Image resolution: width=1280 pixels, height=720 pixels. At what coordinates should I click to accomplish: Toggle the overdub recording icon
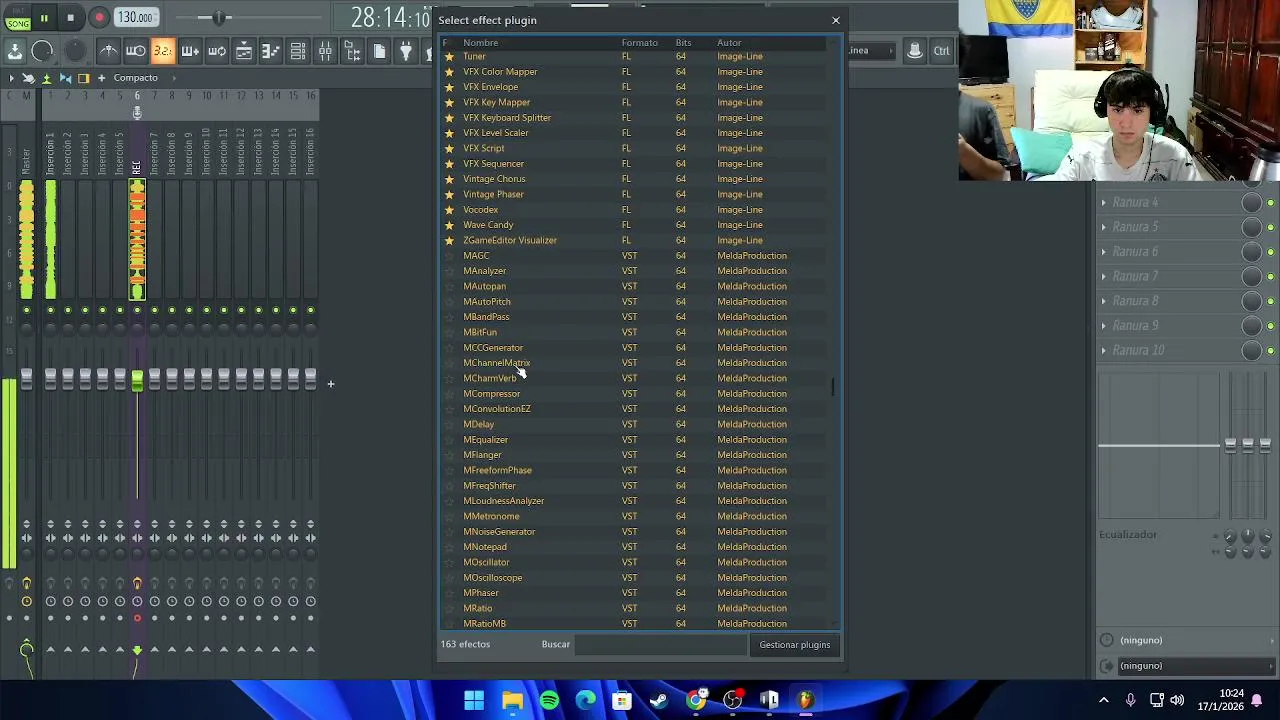[189, 51]
